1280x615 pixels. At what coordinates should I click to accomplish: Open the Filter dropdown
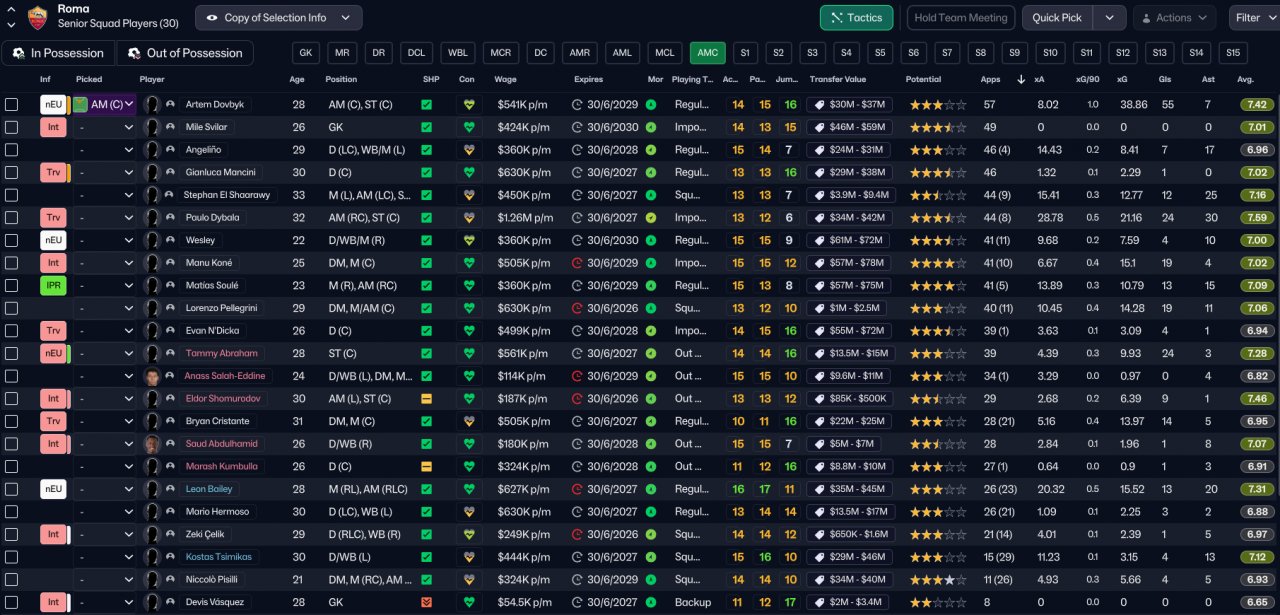(1256, 18)
